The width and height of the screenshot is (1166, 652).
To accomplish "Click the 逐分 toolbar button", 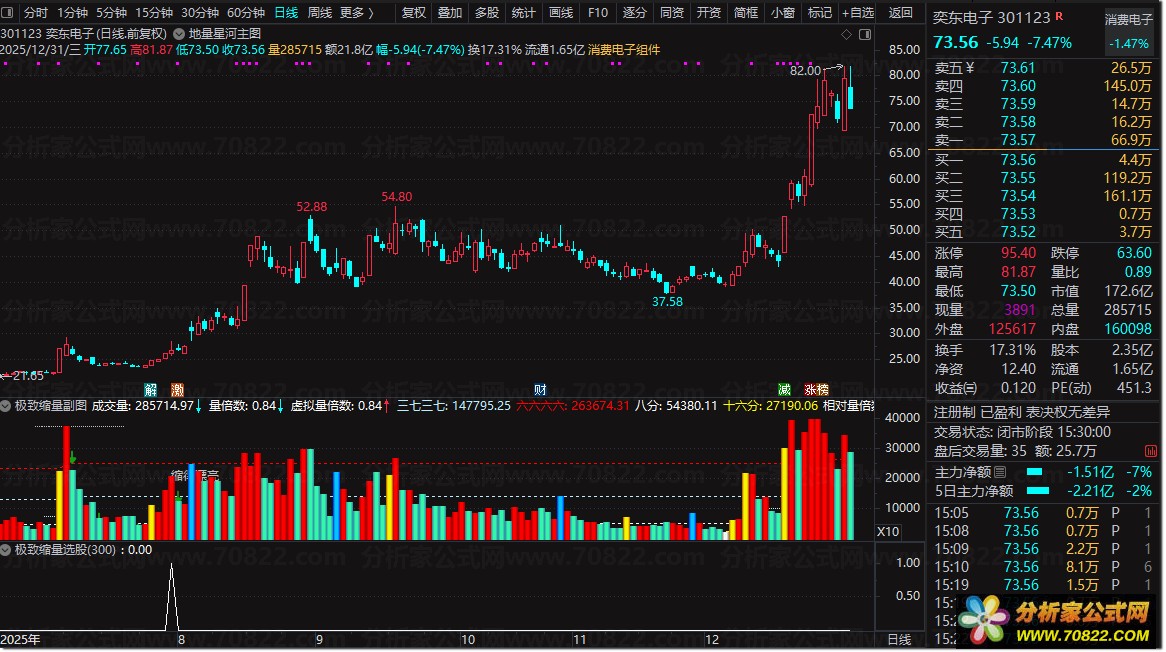I will pyautogui.click(x=635, y=13).
